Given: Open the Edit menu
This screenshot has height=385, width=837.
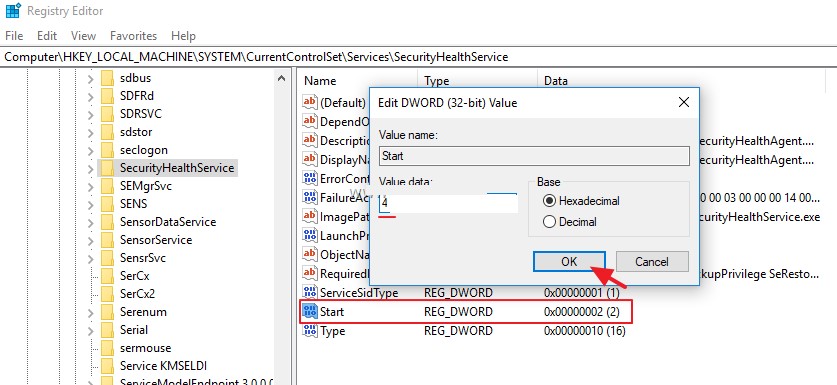Looking at the screenshot, I should click(x=47, y=36).
